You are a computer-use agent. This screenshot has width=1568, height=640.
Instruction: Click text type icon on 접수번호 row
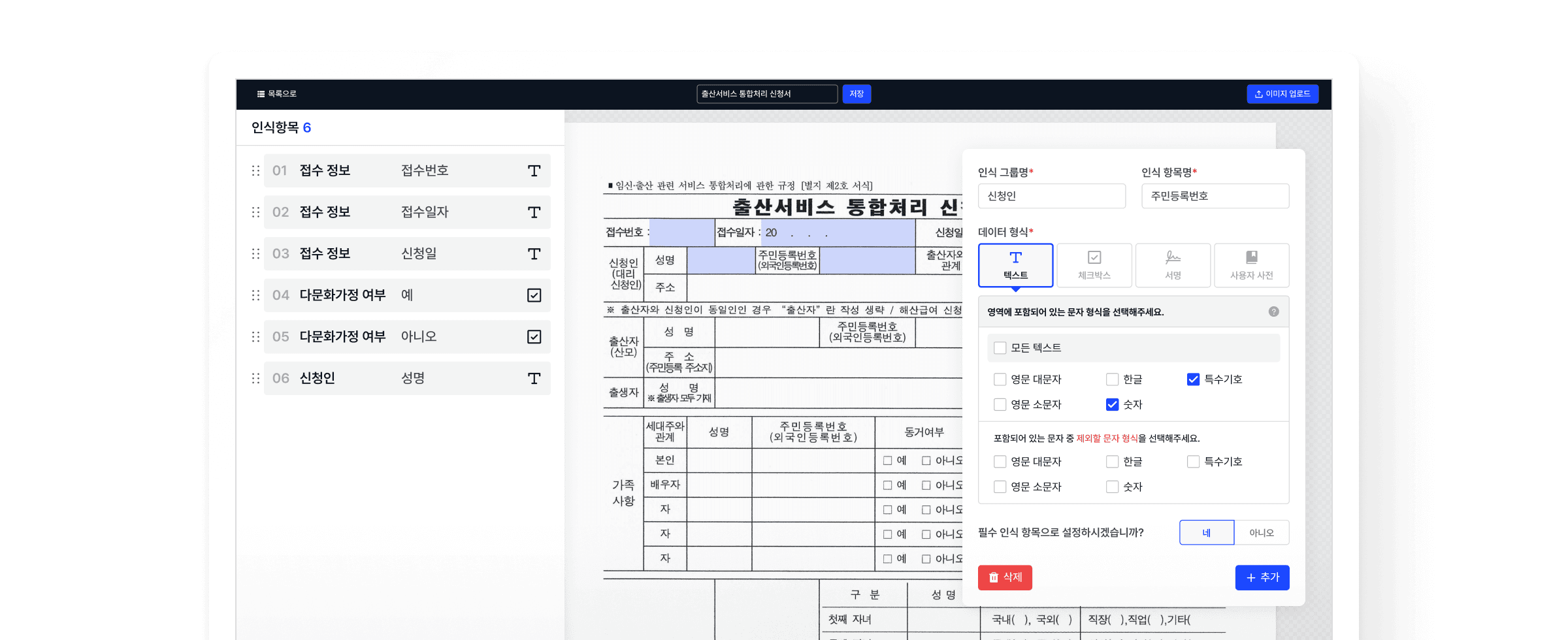534,170
